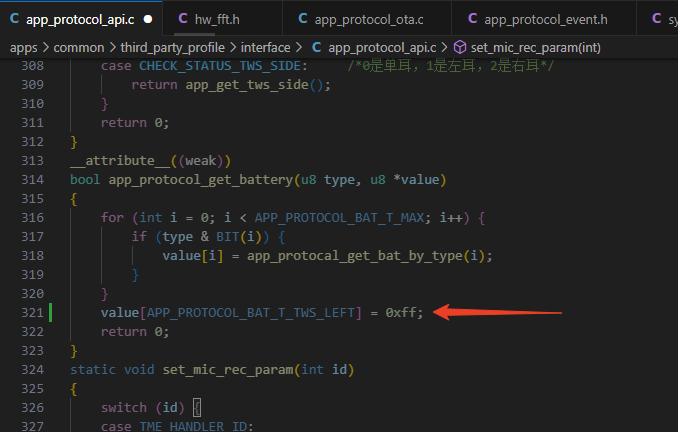678x432 pixels.
Task: Click the 0xff value on line 321
Action: 401,313
